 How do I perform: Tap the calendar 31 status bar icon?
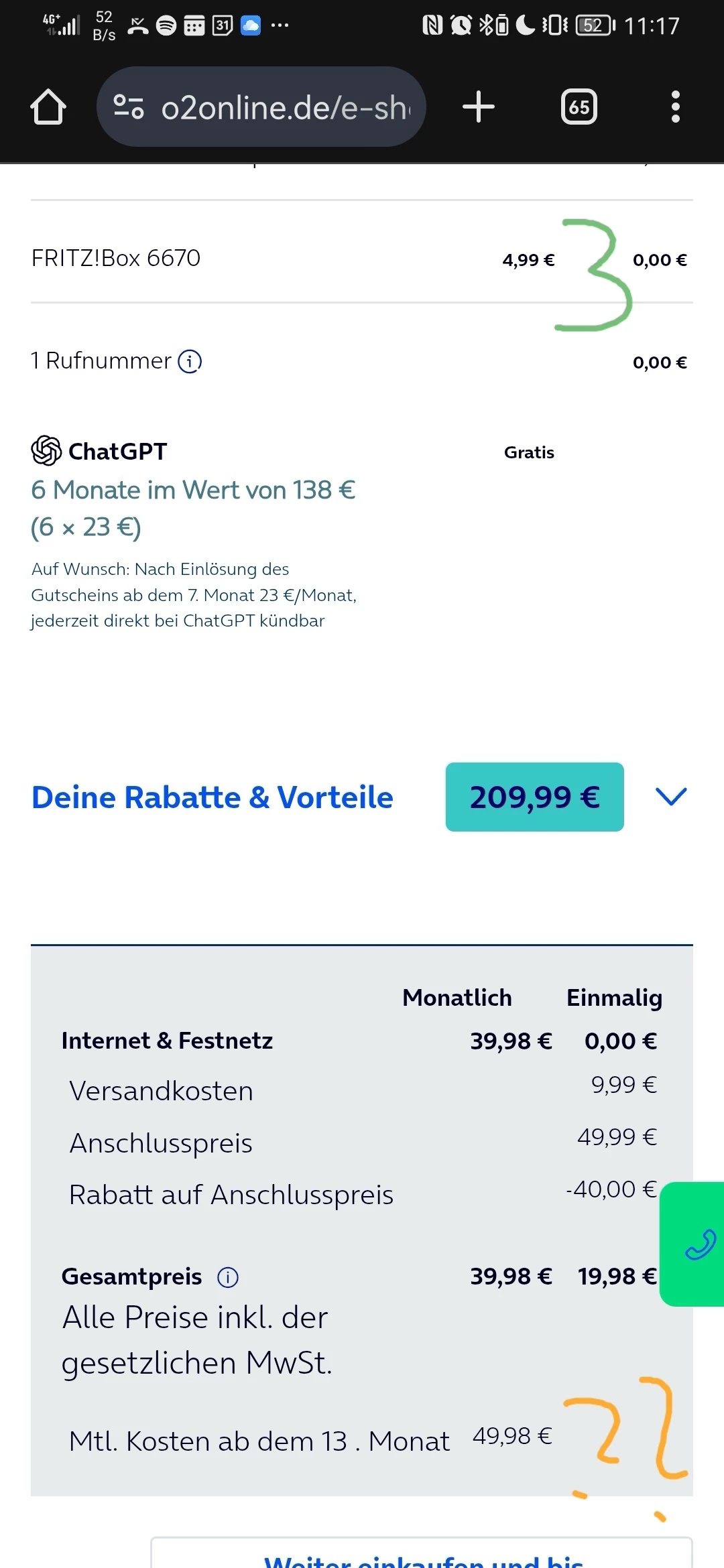point(223,25)
